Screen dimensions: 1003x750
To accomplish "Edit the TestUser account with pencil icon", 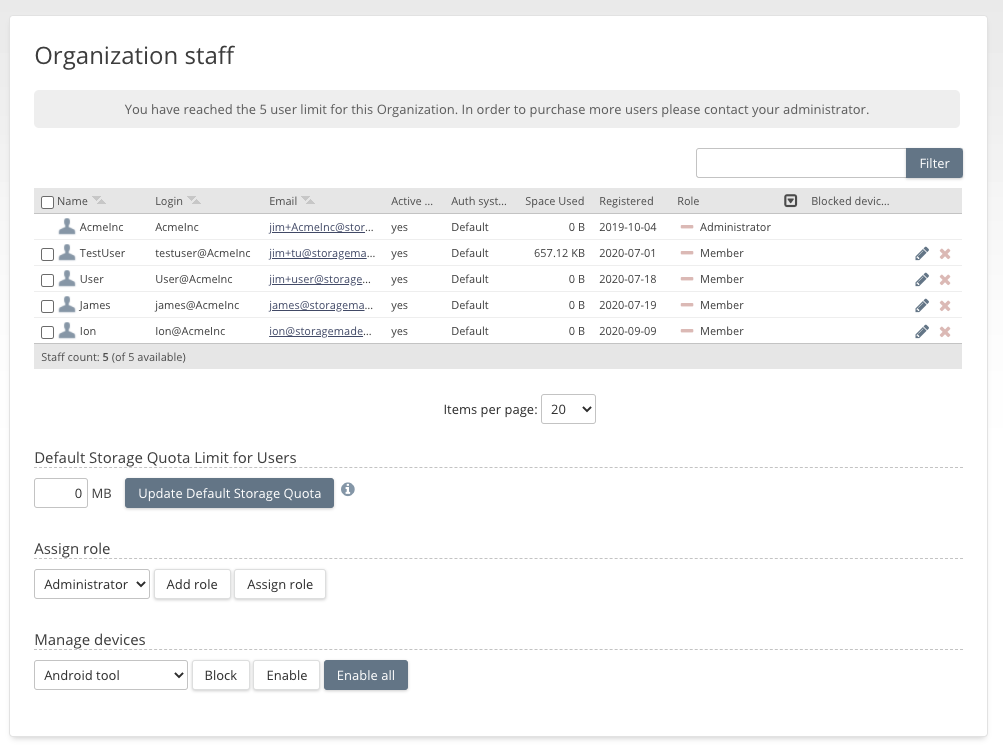I will [922, 254].
